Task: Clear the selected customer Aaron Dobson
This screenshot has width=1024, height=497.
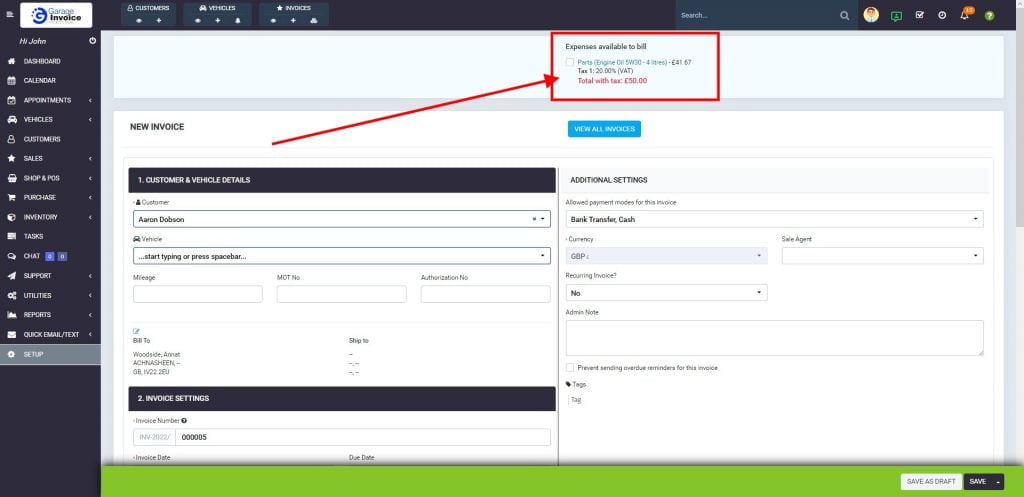Action: click(x=534, y=219)
